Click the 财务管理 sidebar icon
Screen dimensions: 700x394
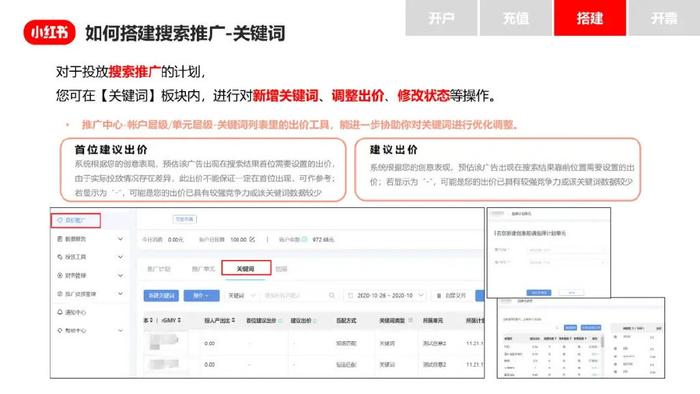(x=60, y=275)
